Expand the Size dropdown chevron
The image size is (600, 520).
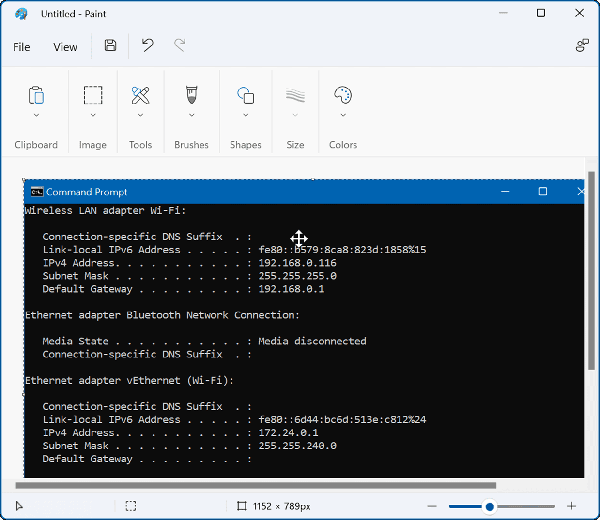click(x=295, y=115)
